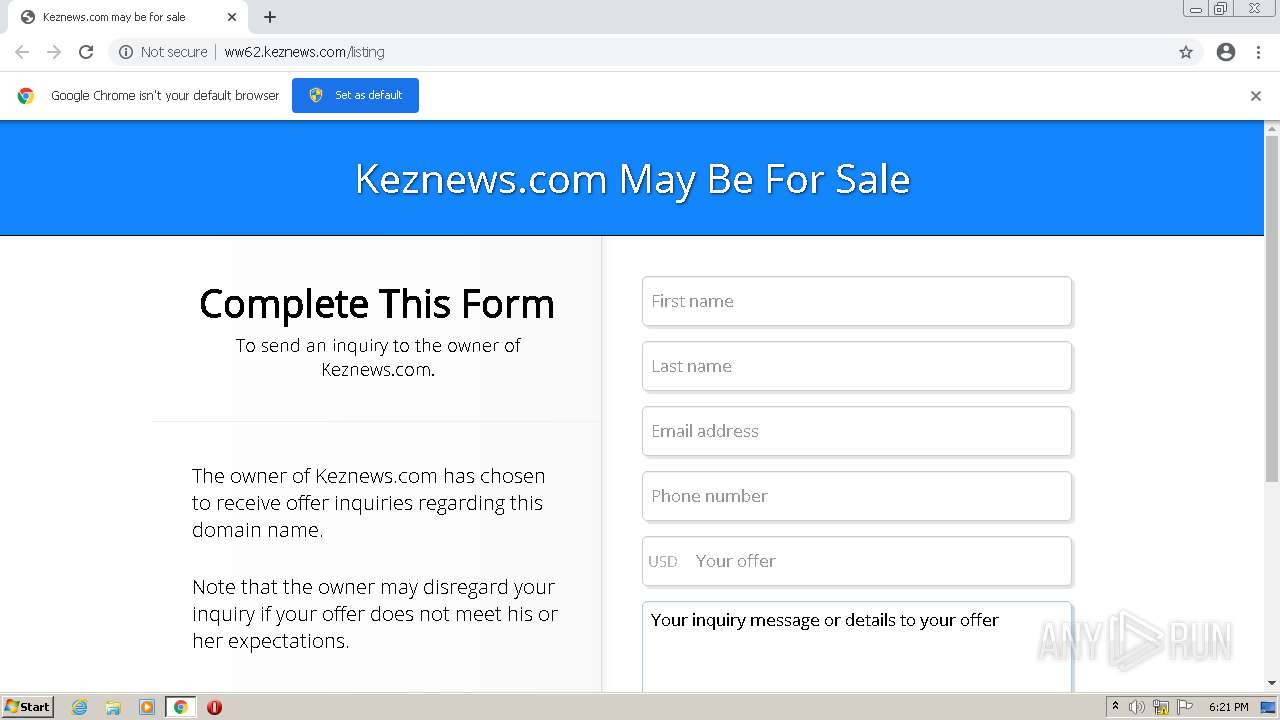This screenshot has height=720, width=1280.
Task: Bookmark this page with the star icon
Action: coord(1186,52)
